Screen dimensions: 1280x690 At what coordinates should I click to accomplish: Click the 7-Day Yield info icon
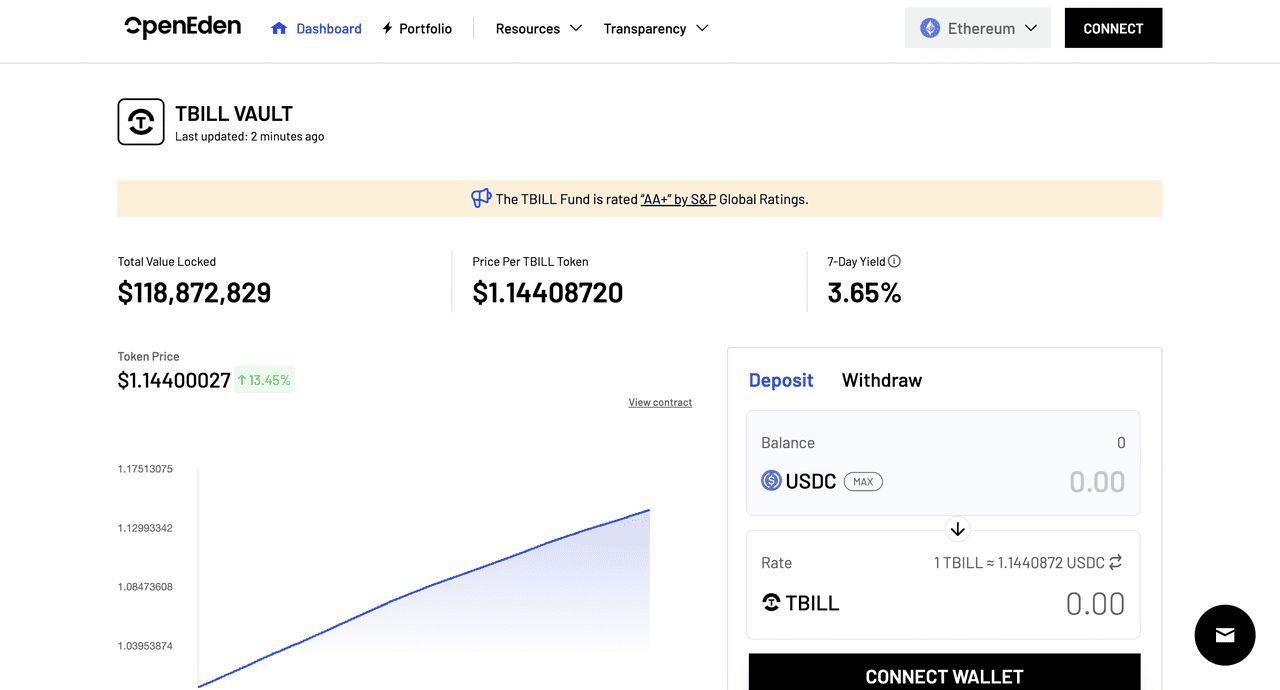894,261
